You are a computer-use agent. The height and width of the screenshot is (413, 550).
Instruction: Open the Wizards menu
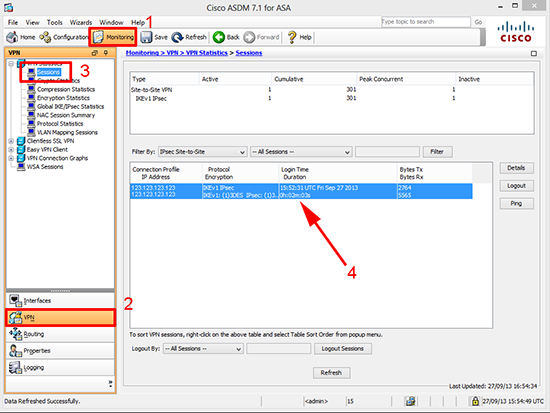coord(81,22)
